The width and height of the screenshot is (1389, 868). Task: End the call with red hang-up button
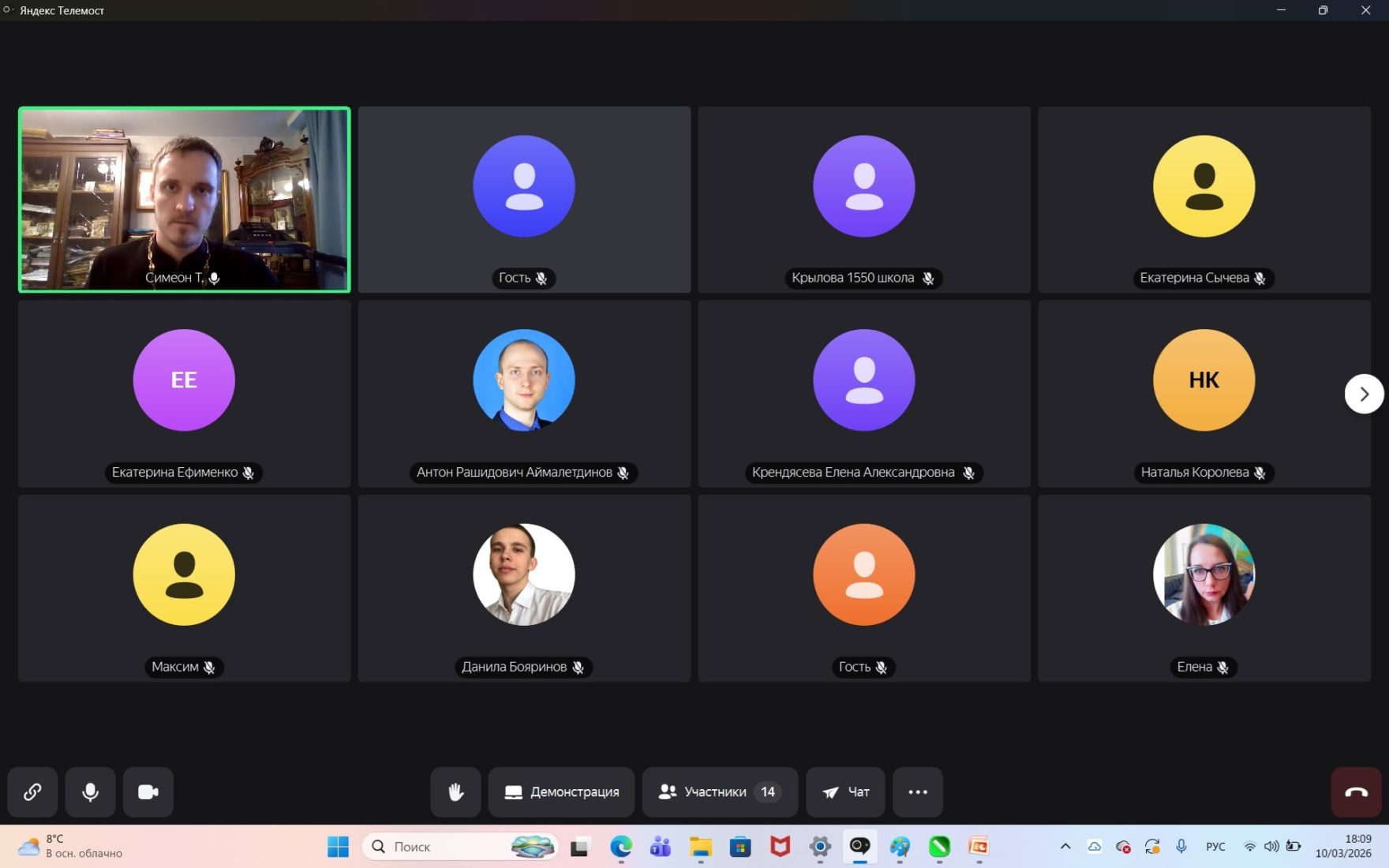click(1356, 791)
